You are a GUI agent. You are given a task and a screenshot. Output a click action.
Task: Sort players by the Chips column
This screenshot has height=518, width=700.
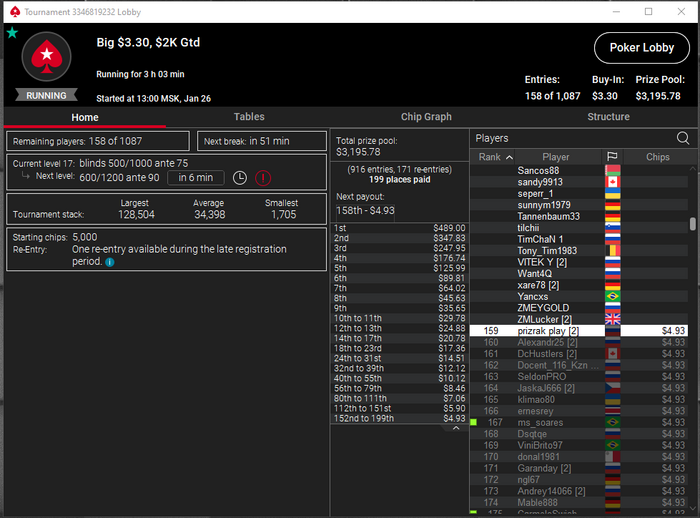pos(657,157)
